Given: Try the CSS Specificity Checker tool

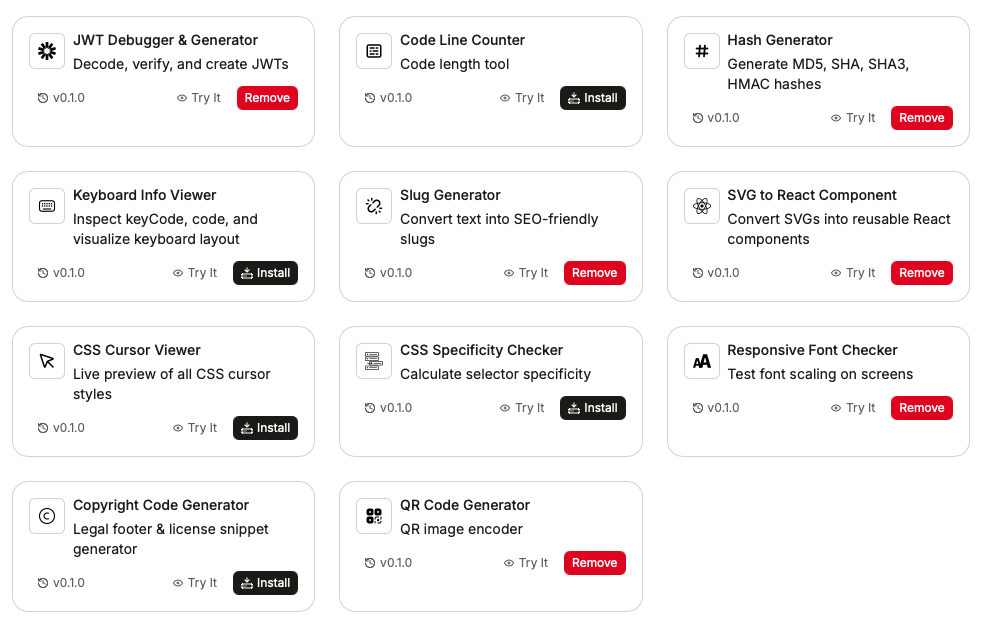Looking at the screenshot, I should [522, 408].
